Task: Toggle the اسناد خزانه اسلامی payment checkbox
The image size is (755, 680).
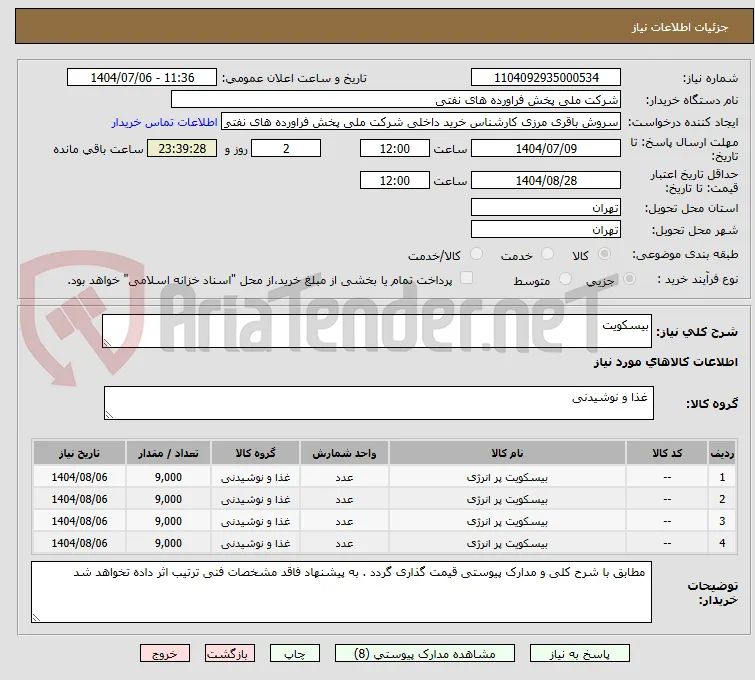Action: tap(467, 278)
